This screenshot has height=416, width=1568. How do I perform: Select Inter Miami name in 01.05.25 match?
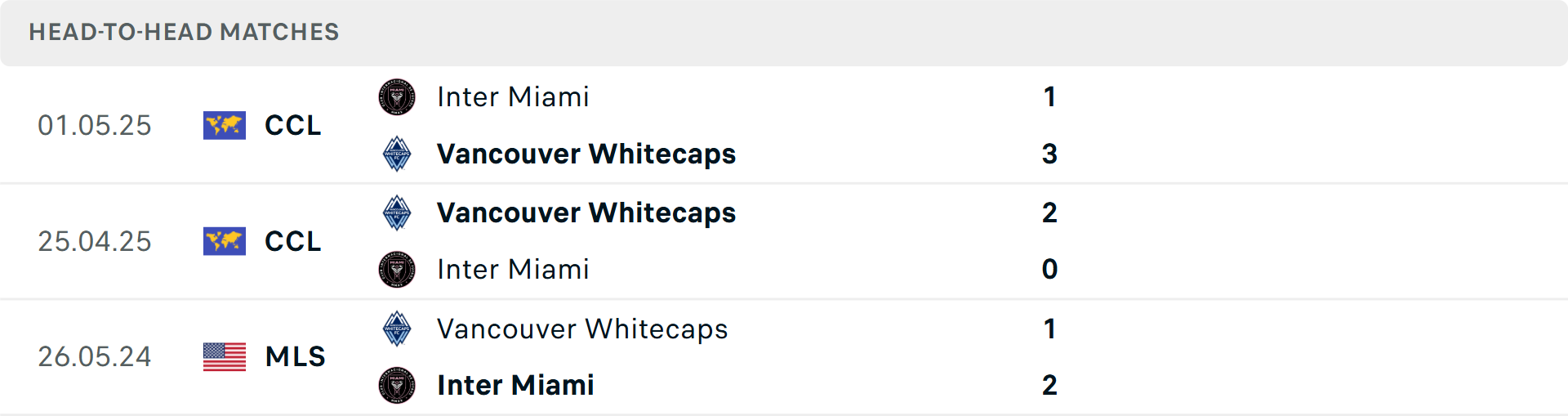click(x=513, y=97)
